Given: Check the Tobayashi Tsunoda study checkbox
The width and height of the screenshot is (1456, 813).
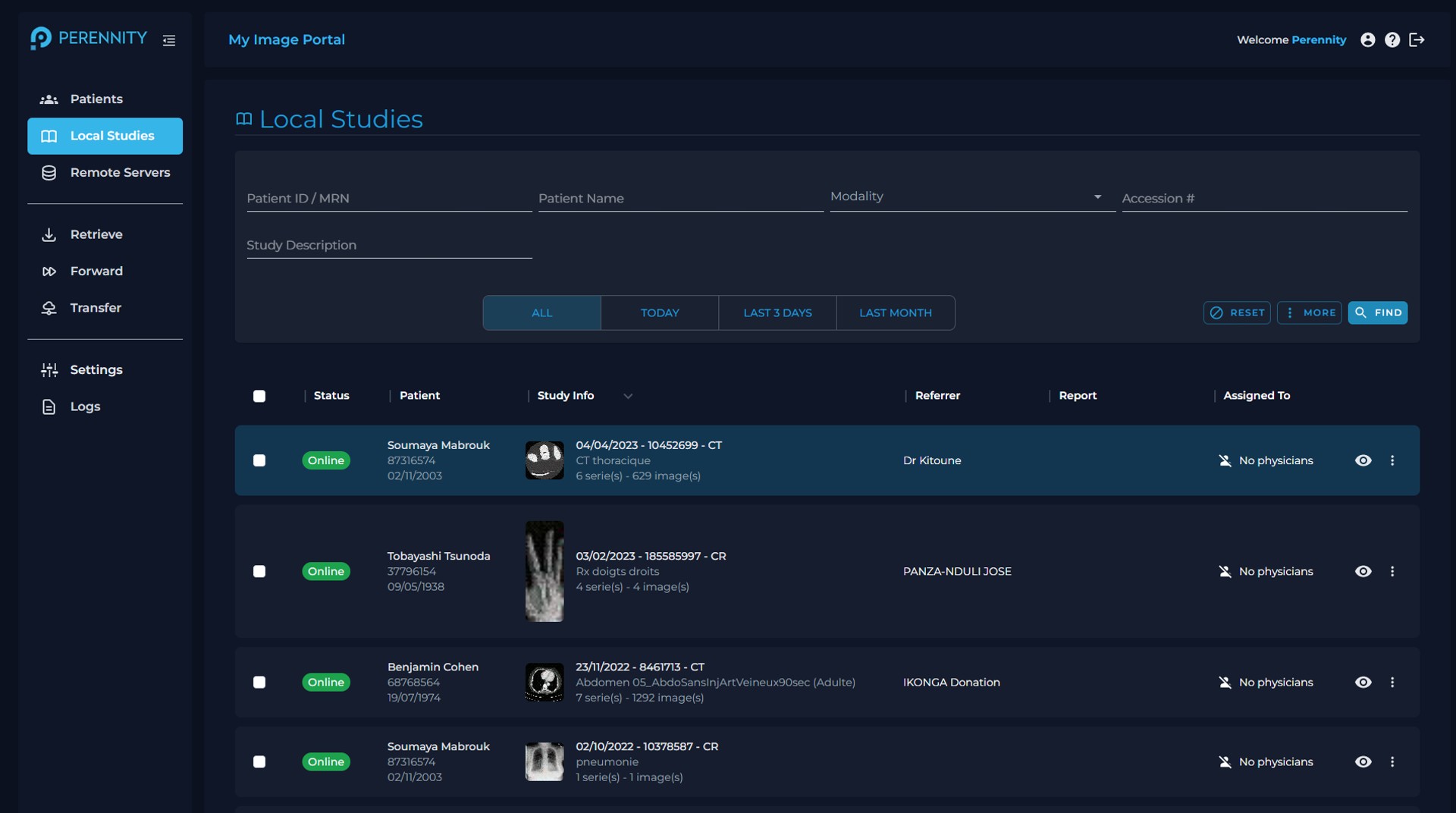Looking at the screenshot, I should tap(259, 571).
